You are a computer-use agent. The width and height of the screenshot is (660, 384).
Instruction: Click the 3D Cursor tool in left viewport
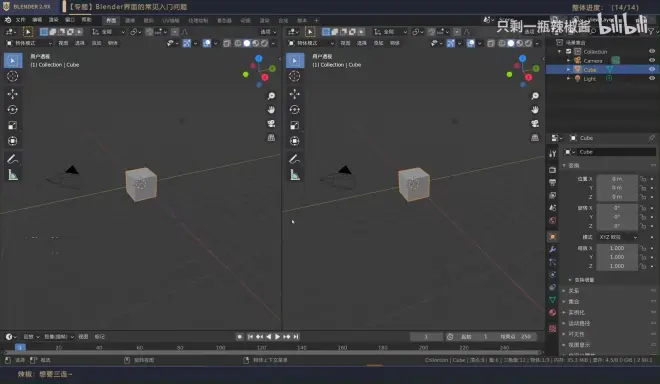pyautogui.click(x=13, y=76)
